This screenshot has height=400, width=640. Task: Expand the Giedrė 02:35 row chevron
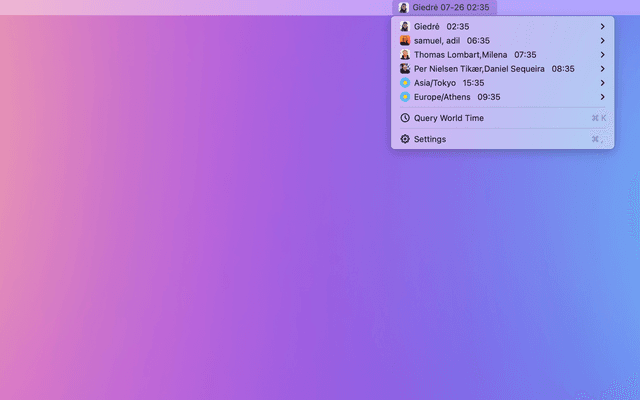602,27
